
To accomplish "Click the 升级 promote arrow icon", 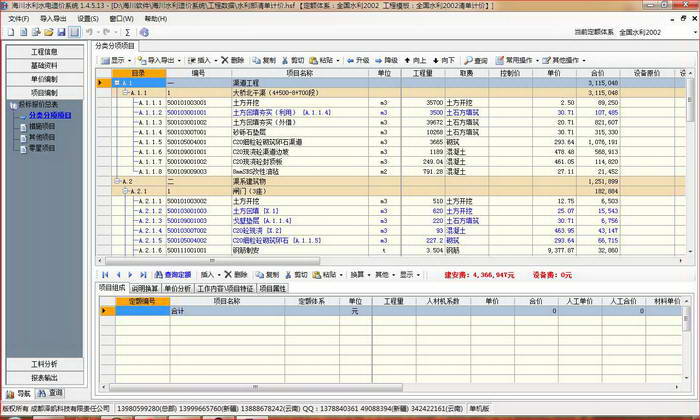I will pos(350,60).
